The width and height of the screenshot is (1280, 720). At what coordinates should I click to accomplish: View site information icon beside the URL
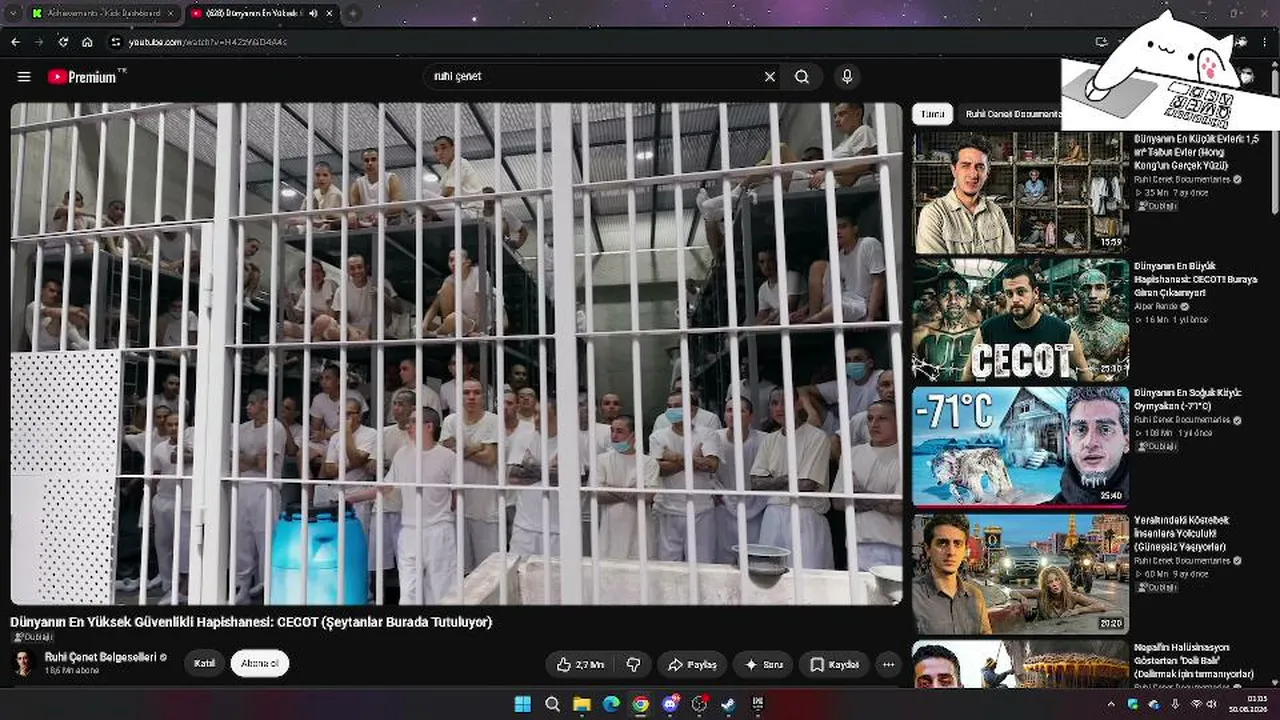coord(115,42)
